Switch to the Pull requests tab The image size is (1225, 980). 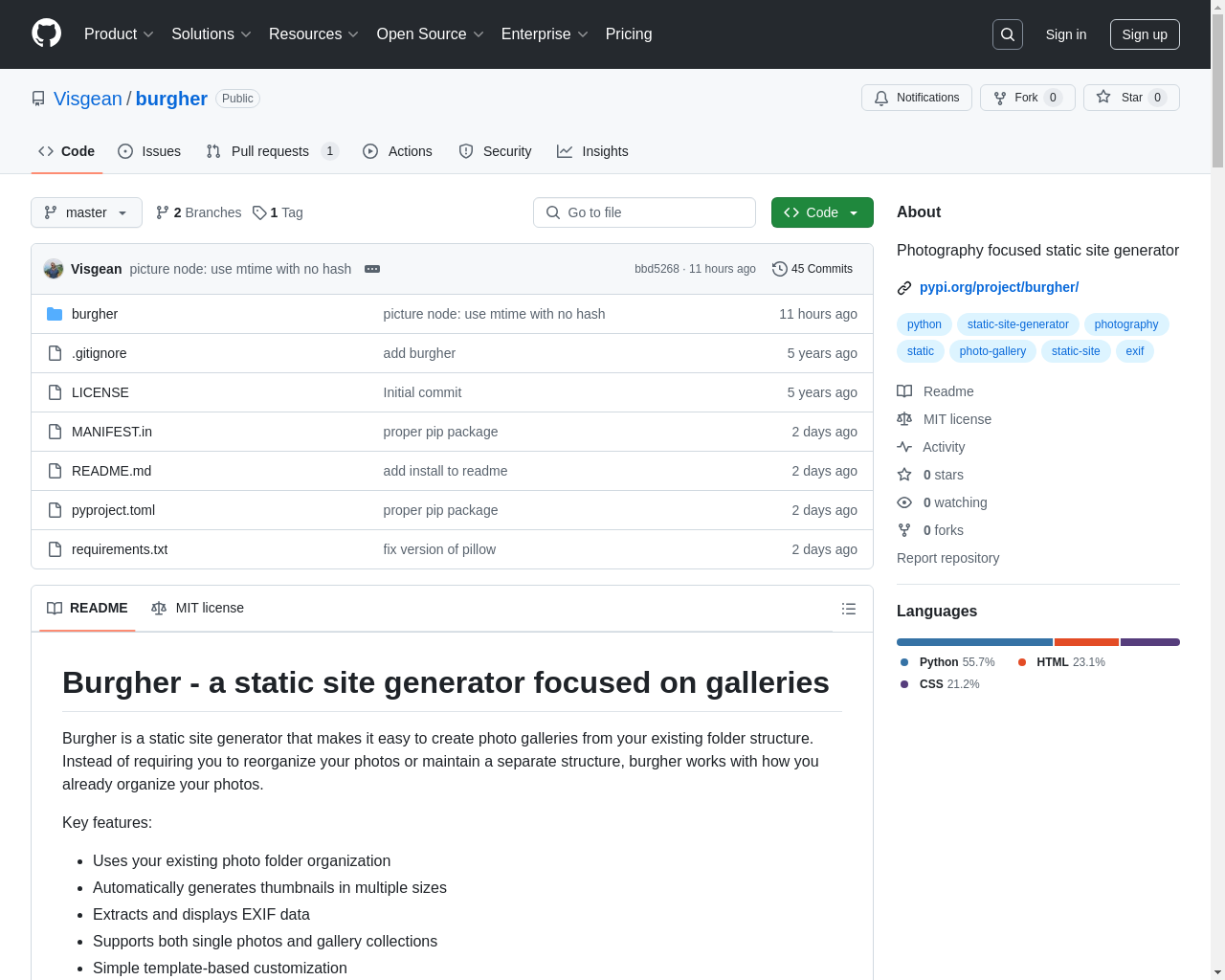pyautogui.click(x=272, y=151)
